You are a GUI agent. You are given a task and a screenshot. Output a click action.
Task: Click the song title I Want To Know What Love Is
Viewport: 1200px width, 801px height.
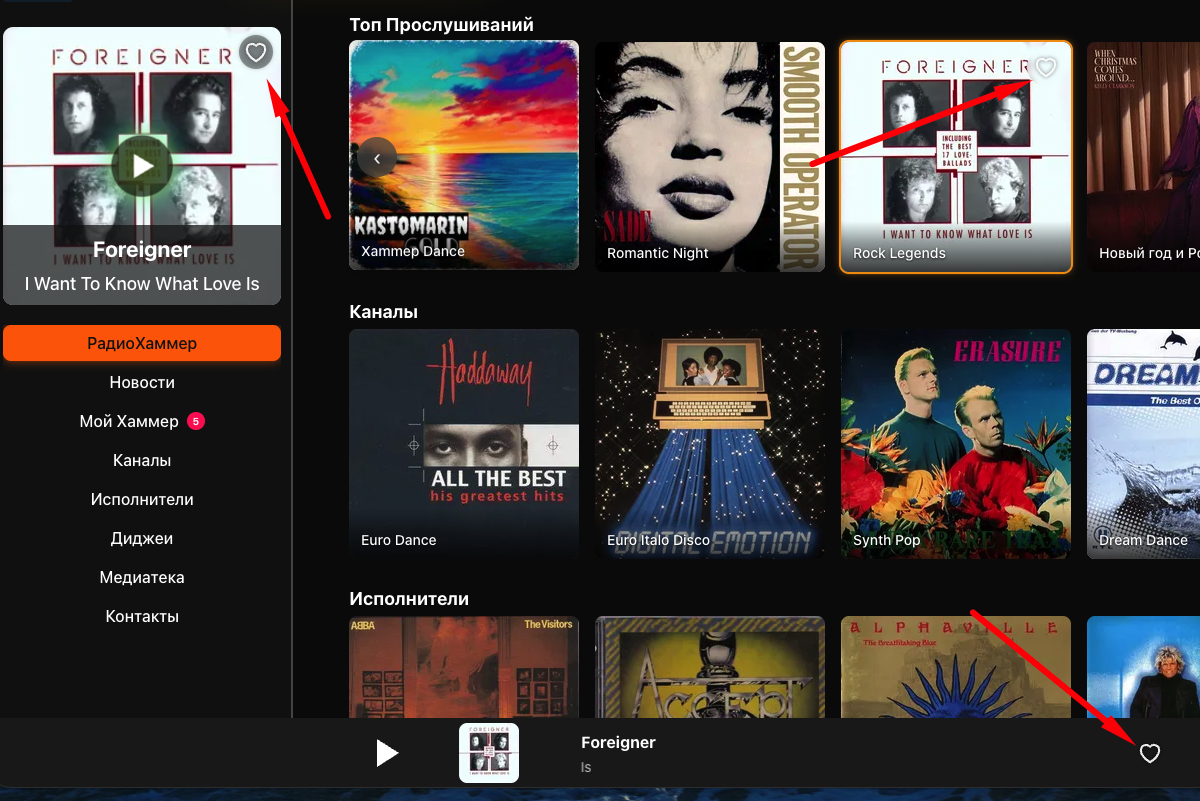pyautogui.click(x=142, y=284)
